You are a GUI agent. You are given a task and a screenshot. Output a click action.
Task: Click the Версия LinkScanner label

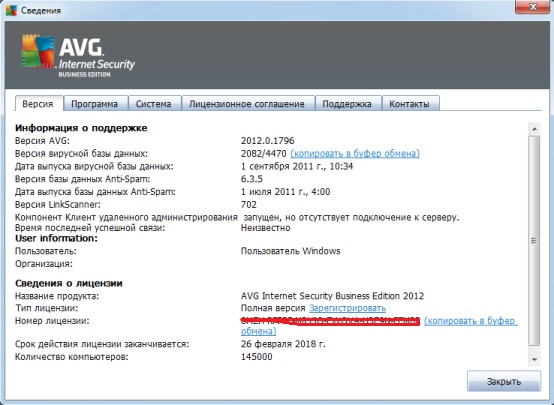coord(58,204)
